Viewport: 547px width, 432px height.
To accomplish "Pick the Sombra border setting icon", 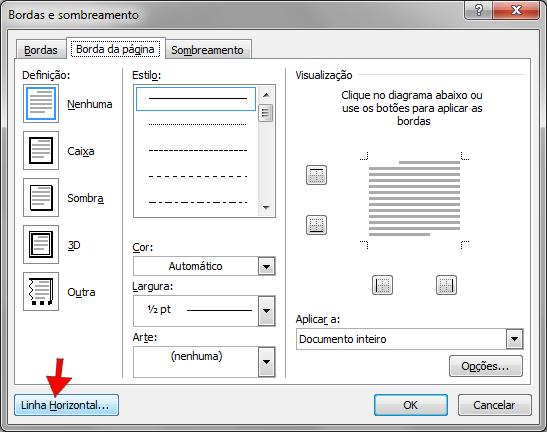I will tap(41, 198).
